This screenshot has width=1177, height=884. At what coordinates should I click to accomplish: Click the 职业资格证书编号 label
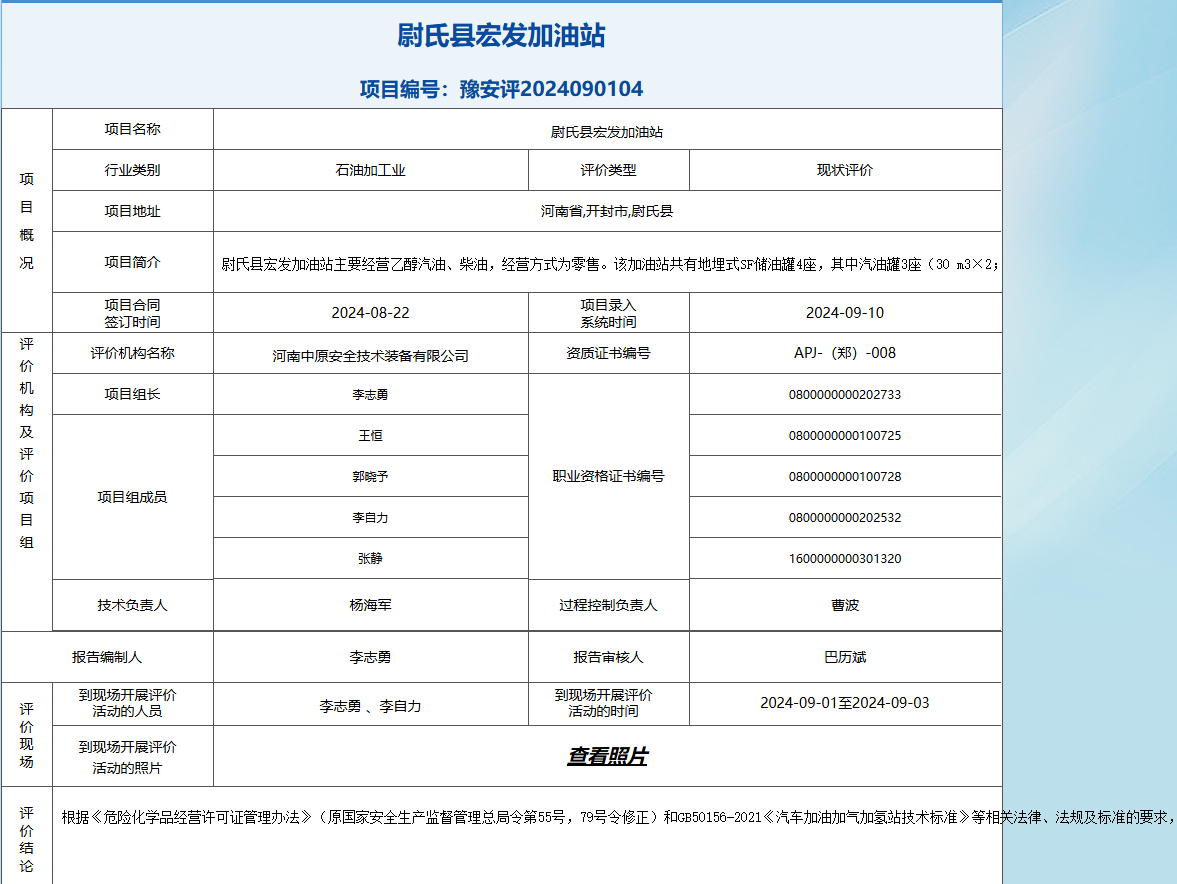tap(608, 477)
